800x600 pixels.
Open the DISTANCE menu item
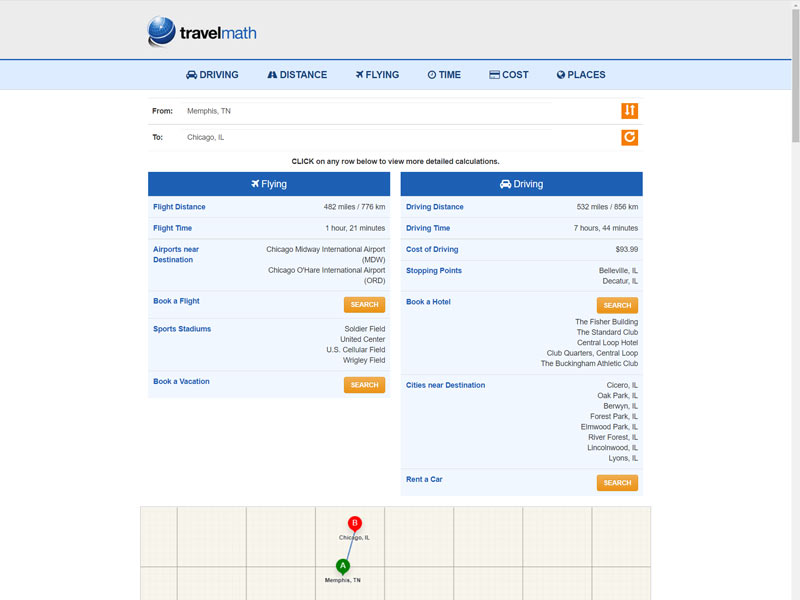coord(297,74)
